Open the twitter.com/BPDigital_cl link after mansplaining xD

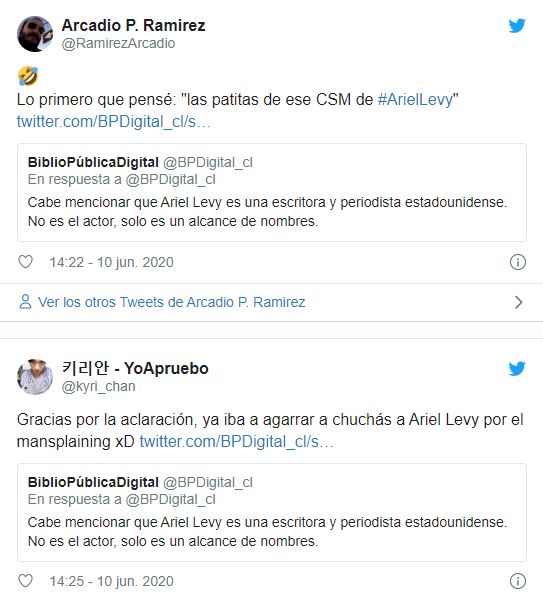[x=236, y=442]
